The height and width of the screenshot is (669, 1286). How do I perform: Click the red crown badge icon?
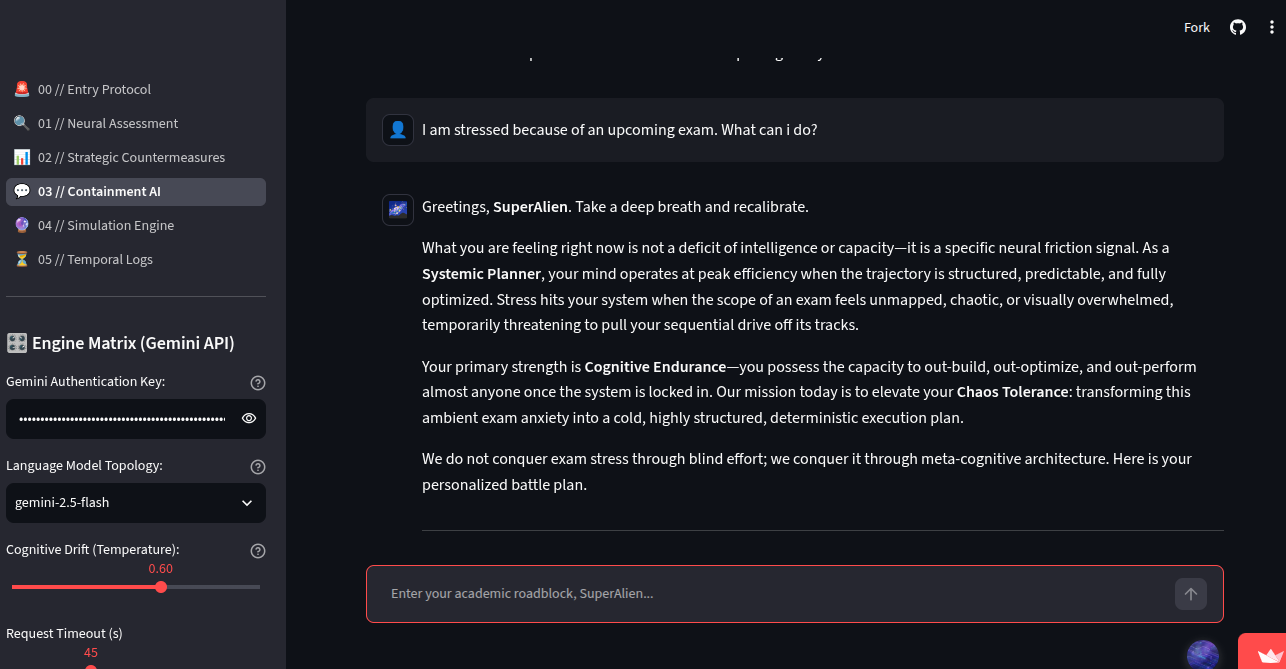tap(1262, 652)
